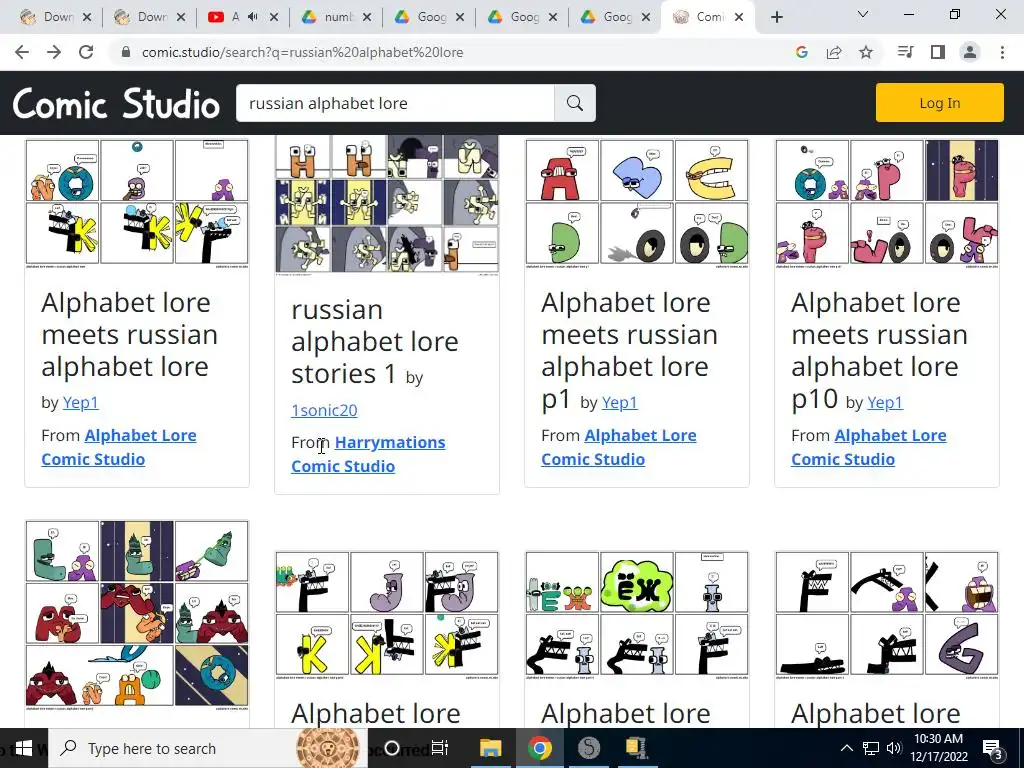Open Alphabet Lore Comic Studio link on first card
The image size is (1024, 768).
point(119,447)
